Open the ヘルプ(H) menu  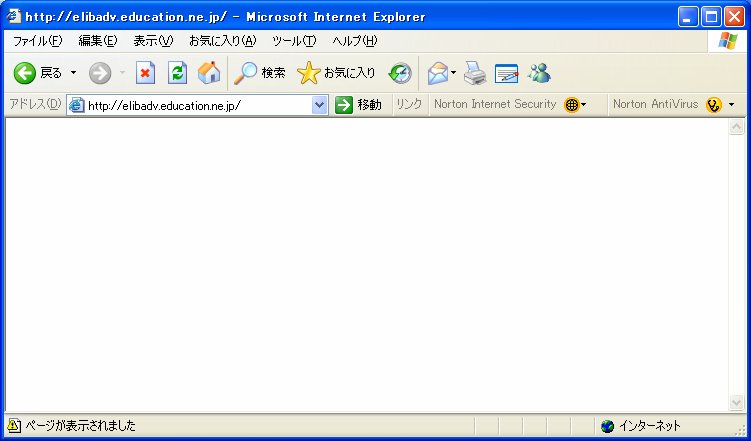pyautogui.click(x=355, y=41)
